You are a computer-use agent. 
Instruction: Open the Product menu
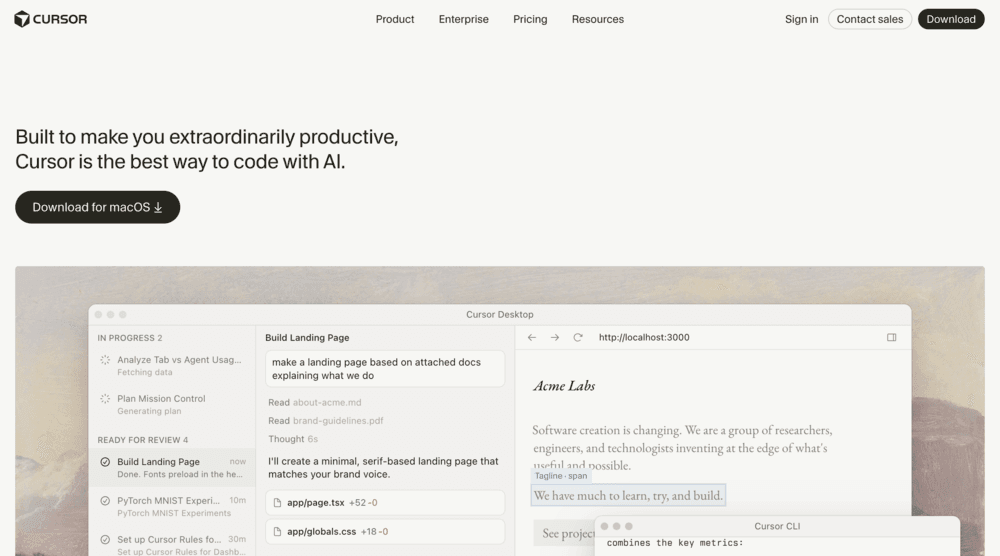pos(395,19)
